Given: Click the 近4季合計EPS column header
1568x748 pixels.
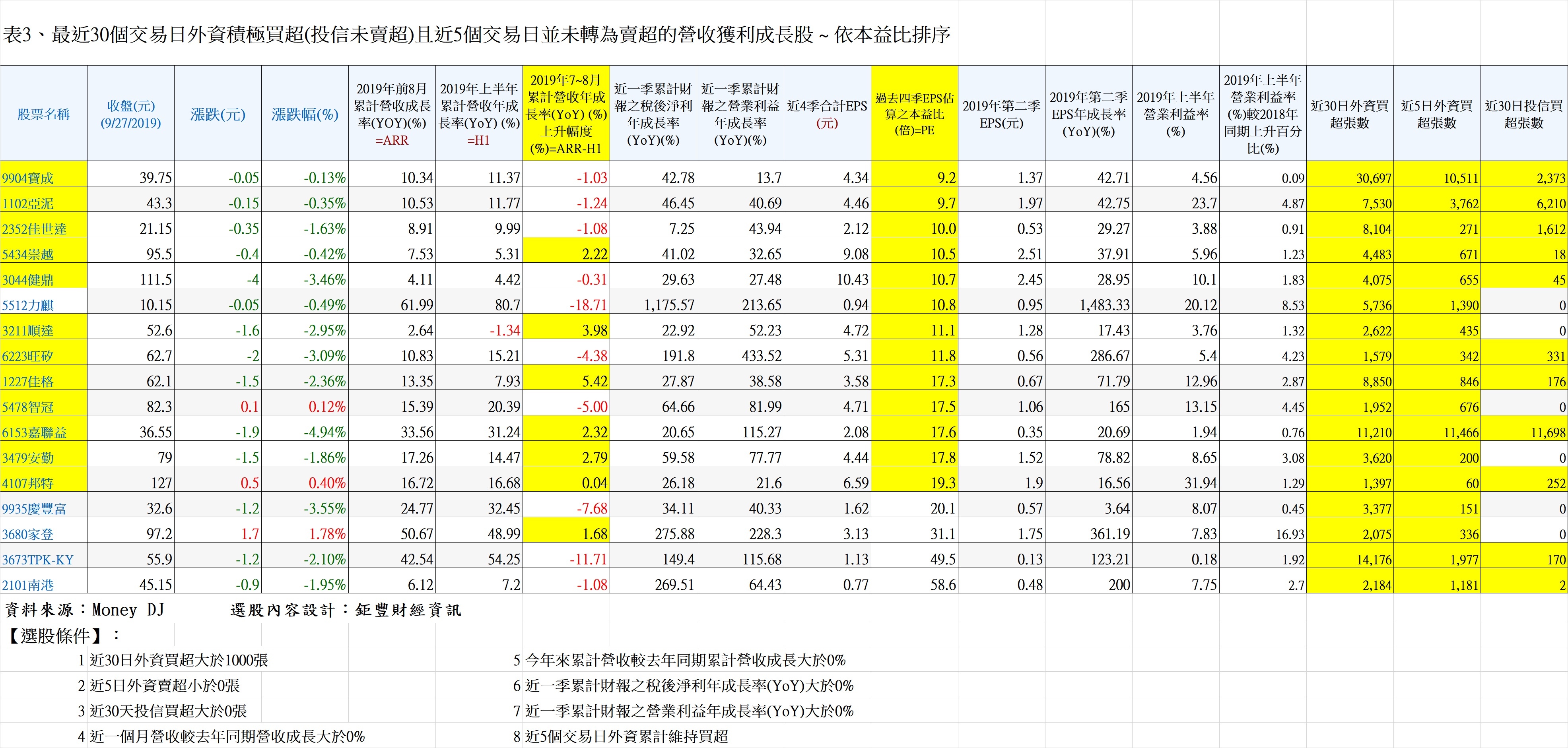Looking at the screenshot, I should pyautogui.click(x=827, y=114).
